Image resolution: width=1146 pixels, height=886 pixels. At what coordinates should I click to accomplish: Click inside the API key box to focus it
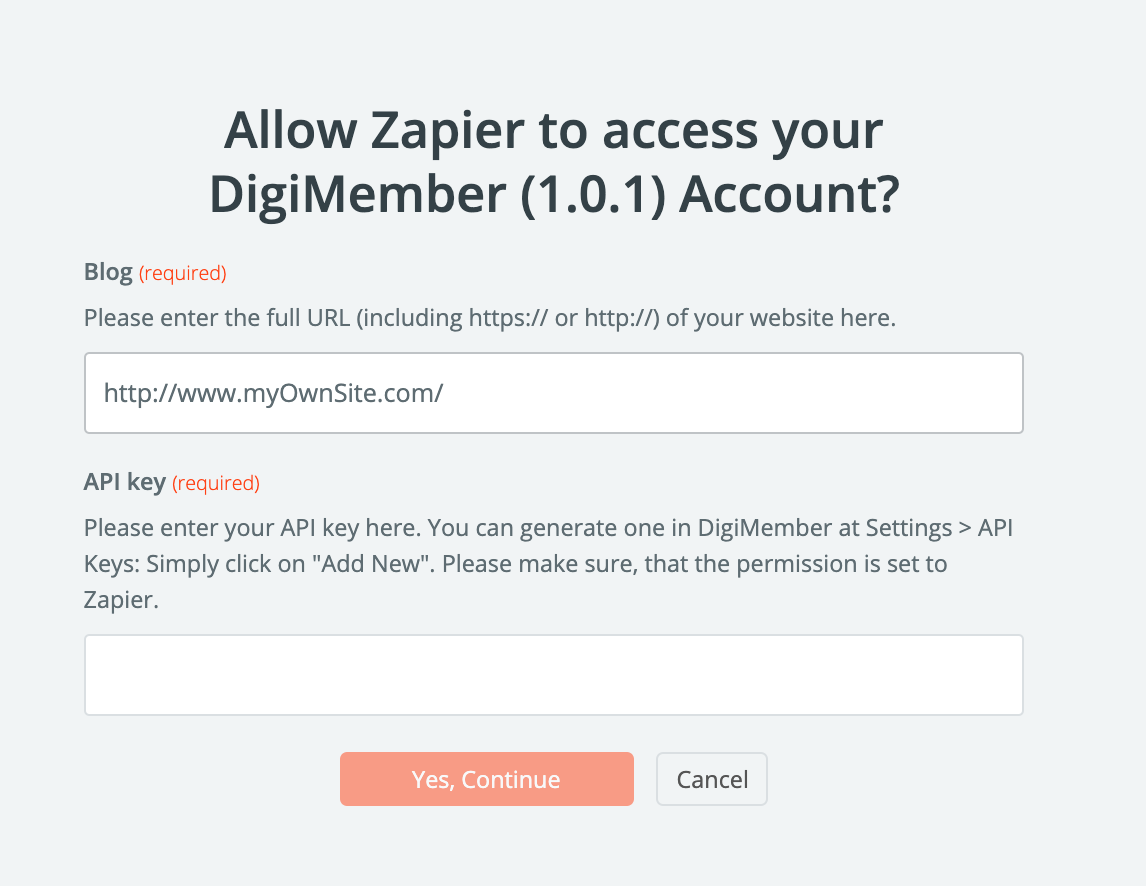[x=553, y=674]
